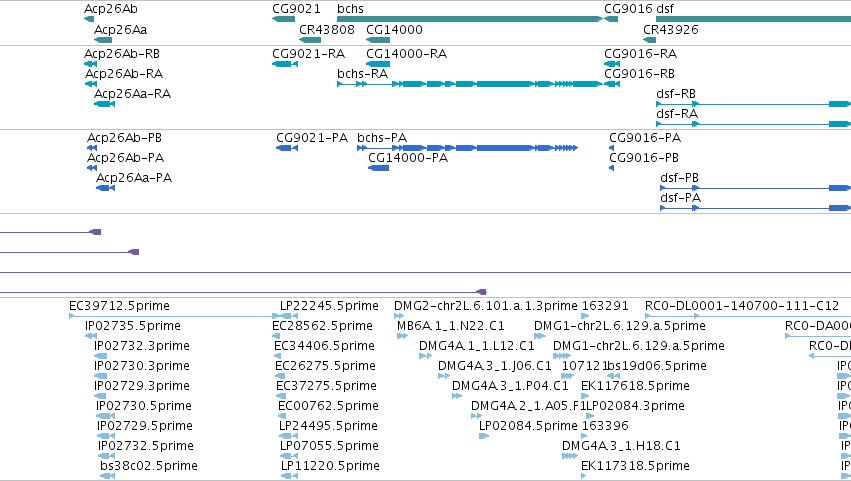Select the Acp26Ab-RA transcript label

[124, 73]
